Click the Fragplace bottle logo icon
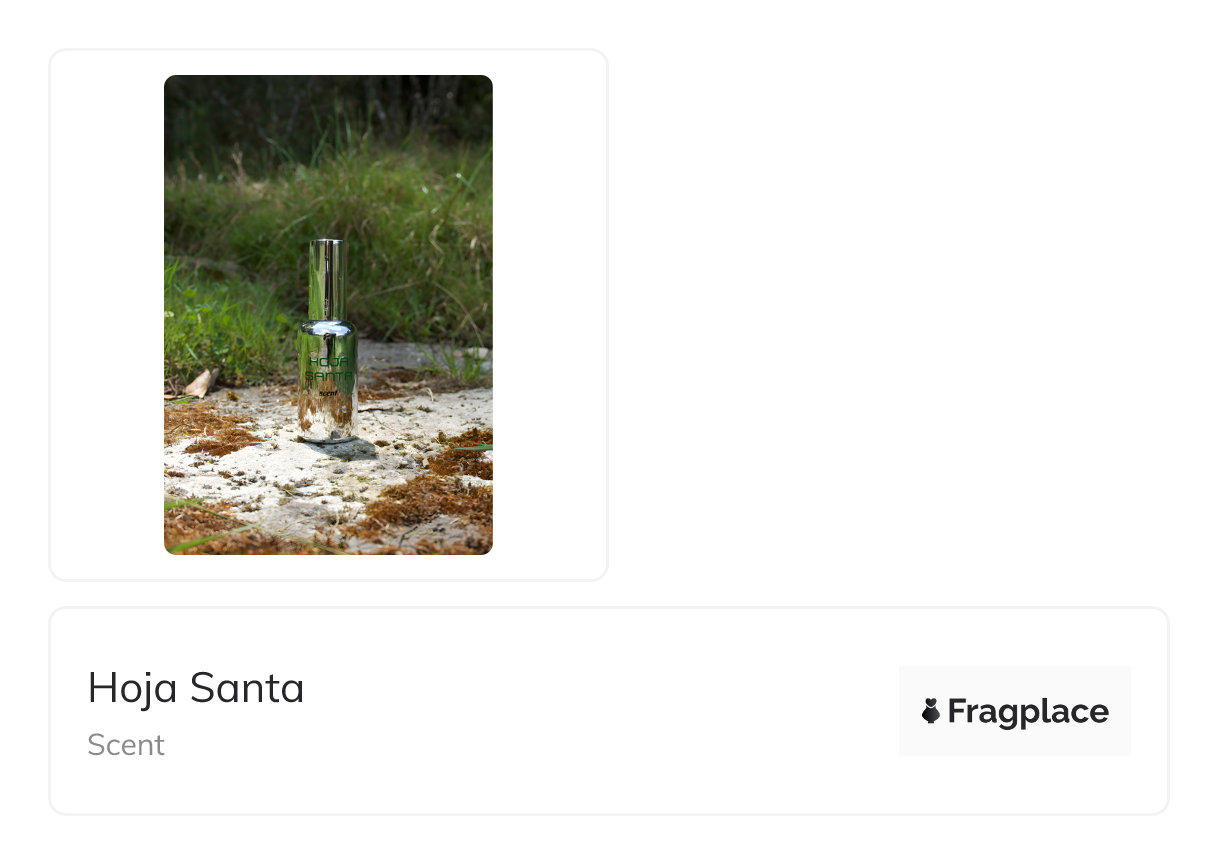Viewport: 1218px width, 864px height. 931,711
